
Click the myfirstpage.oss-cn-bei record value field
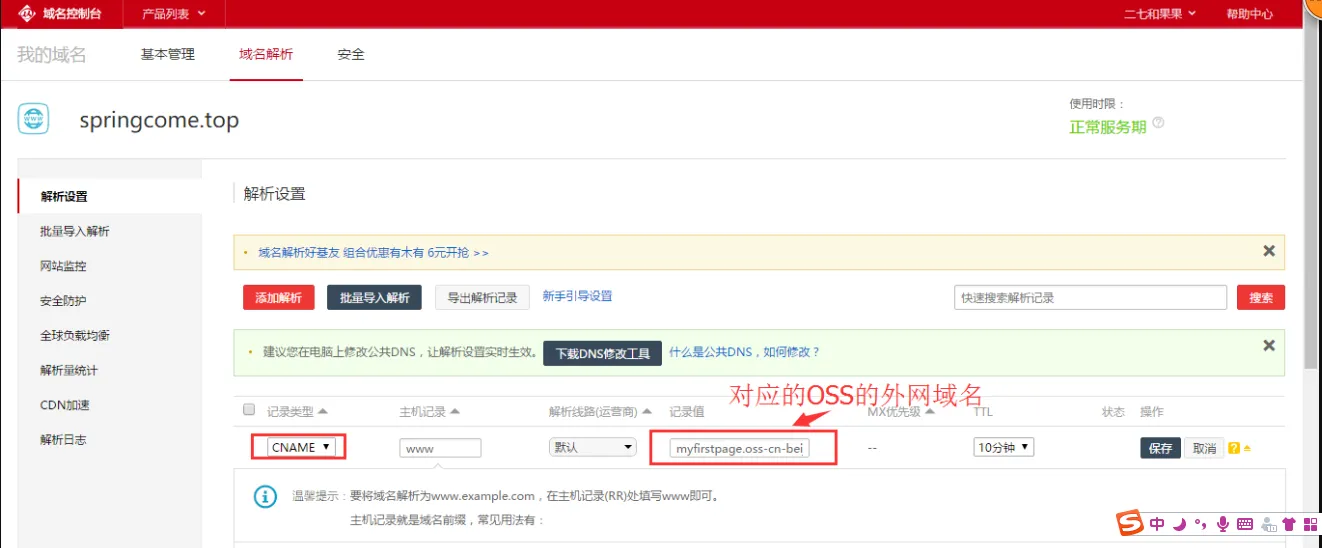click(741, 448)
